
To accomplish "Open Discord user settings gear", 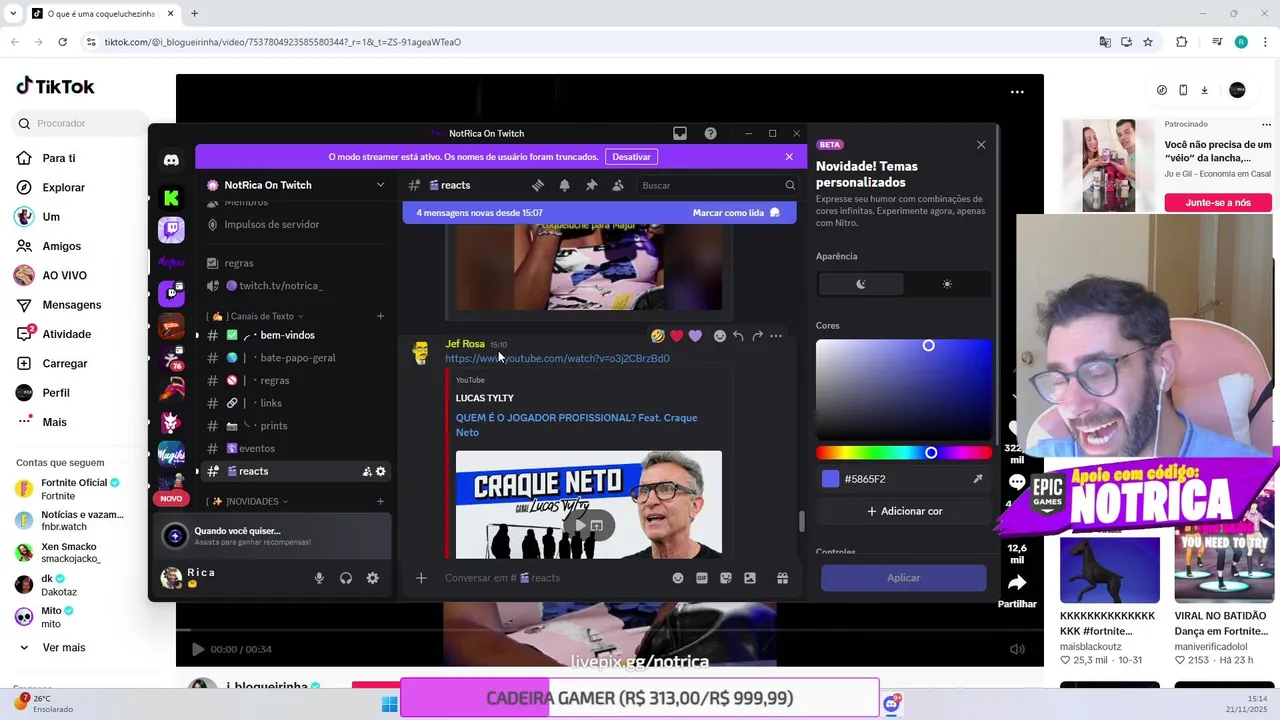I will [372, 578].
